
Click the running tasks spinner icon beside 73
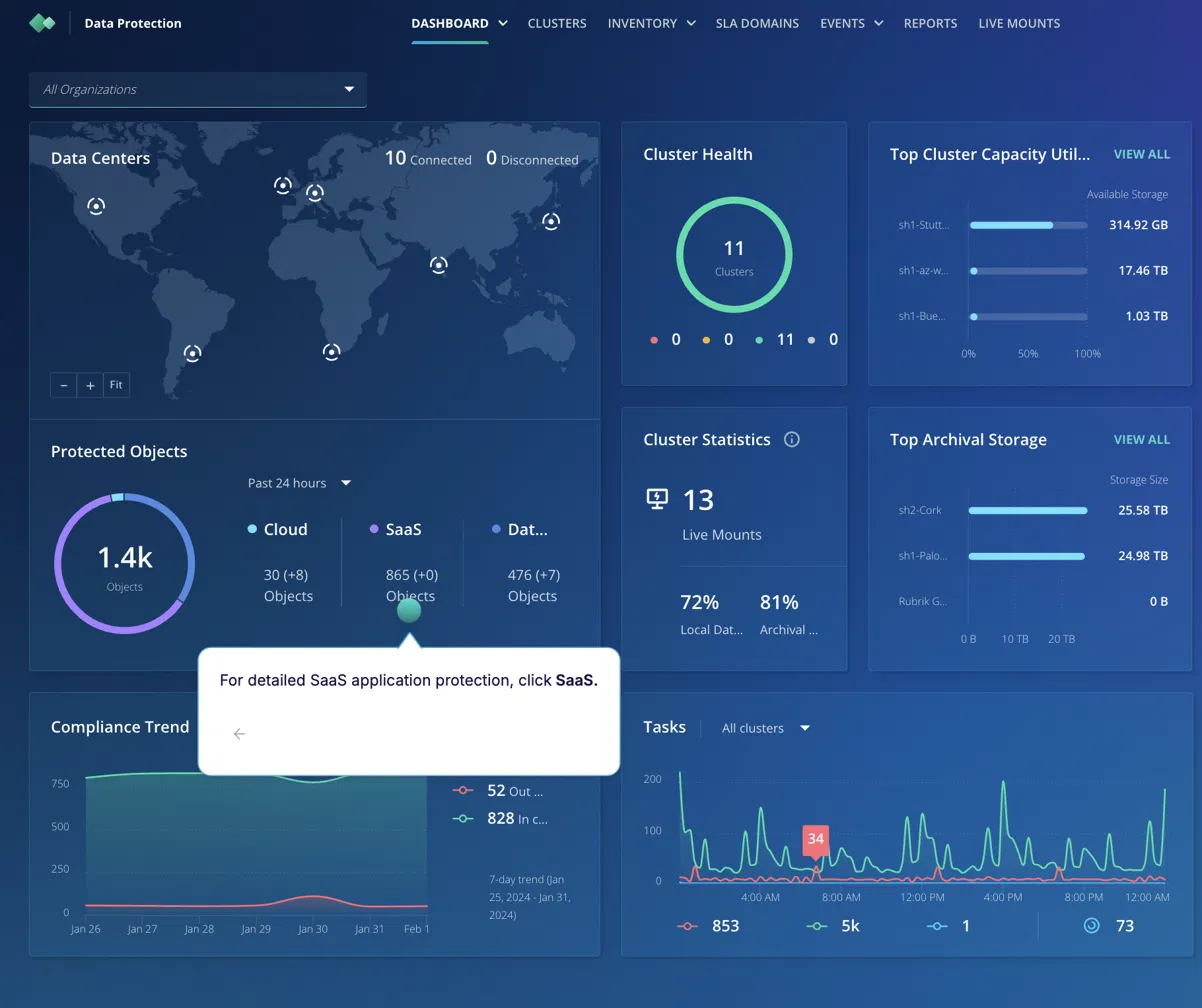click(x=1092, y=925)
